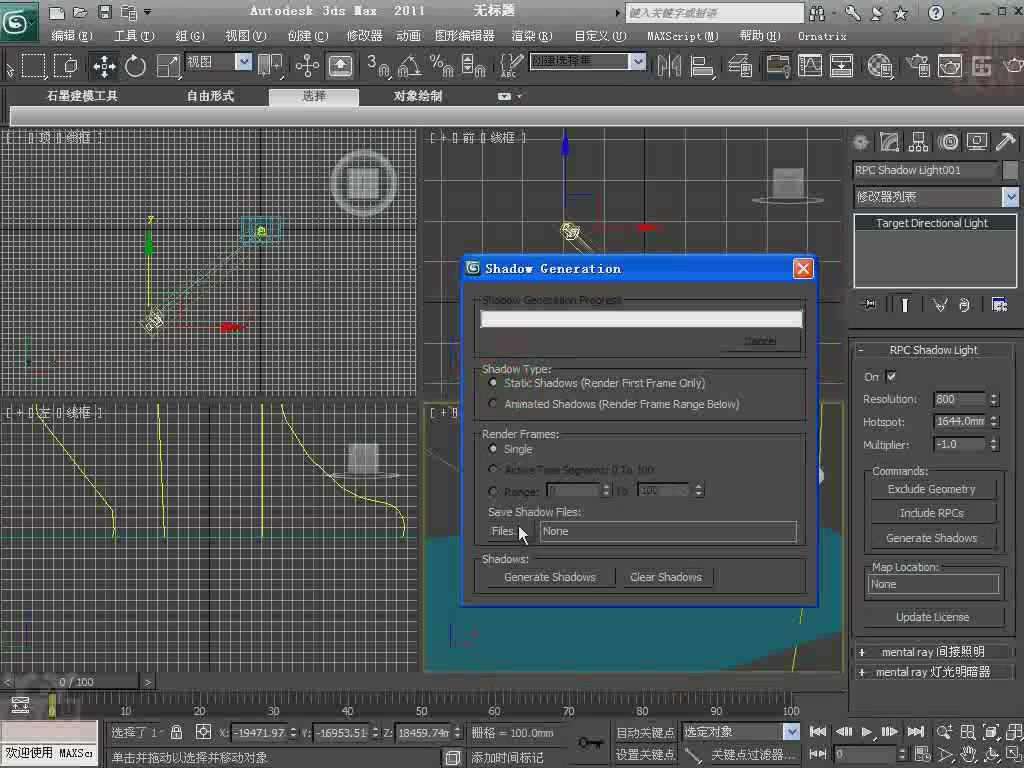Click Include RPCs button
This screenshot has height=768, width=1024.
click(x=931, y=513)
